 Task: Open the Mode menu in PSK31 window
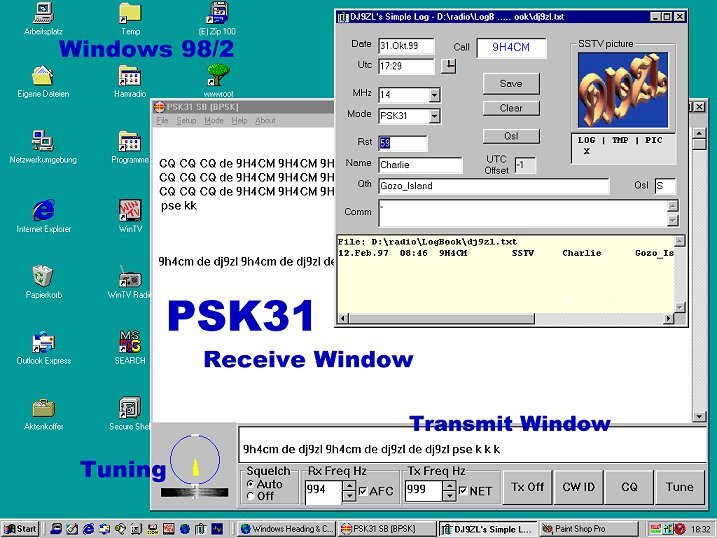point(214,121)
